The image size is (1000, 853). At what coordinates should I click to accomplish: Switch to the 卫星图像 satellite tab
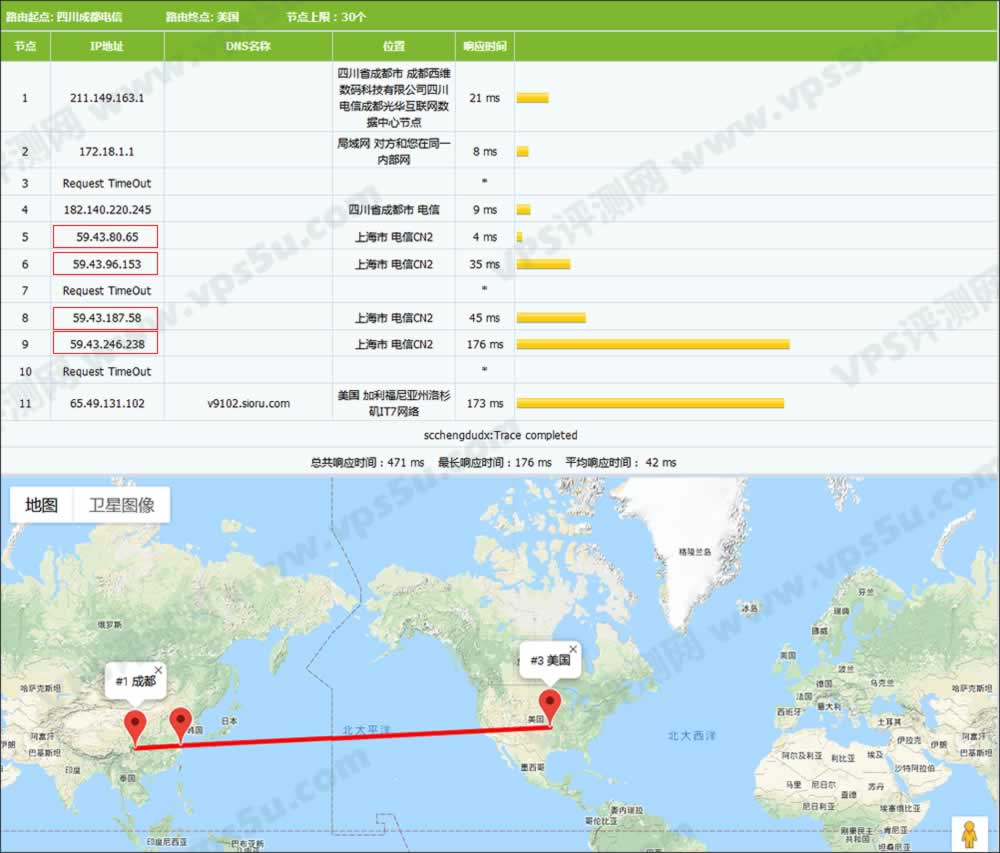pyautogui.click(x=122, y=505)
